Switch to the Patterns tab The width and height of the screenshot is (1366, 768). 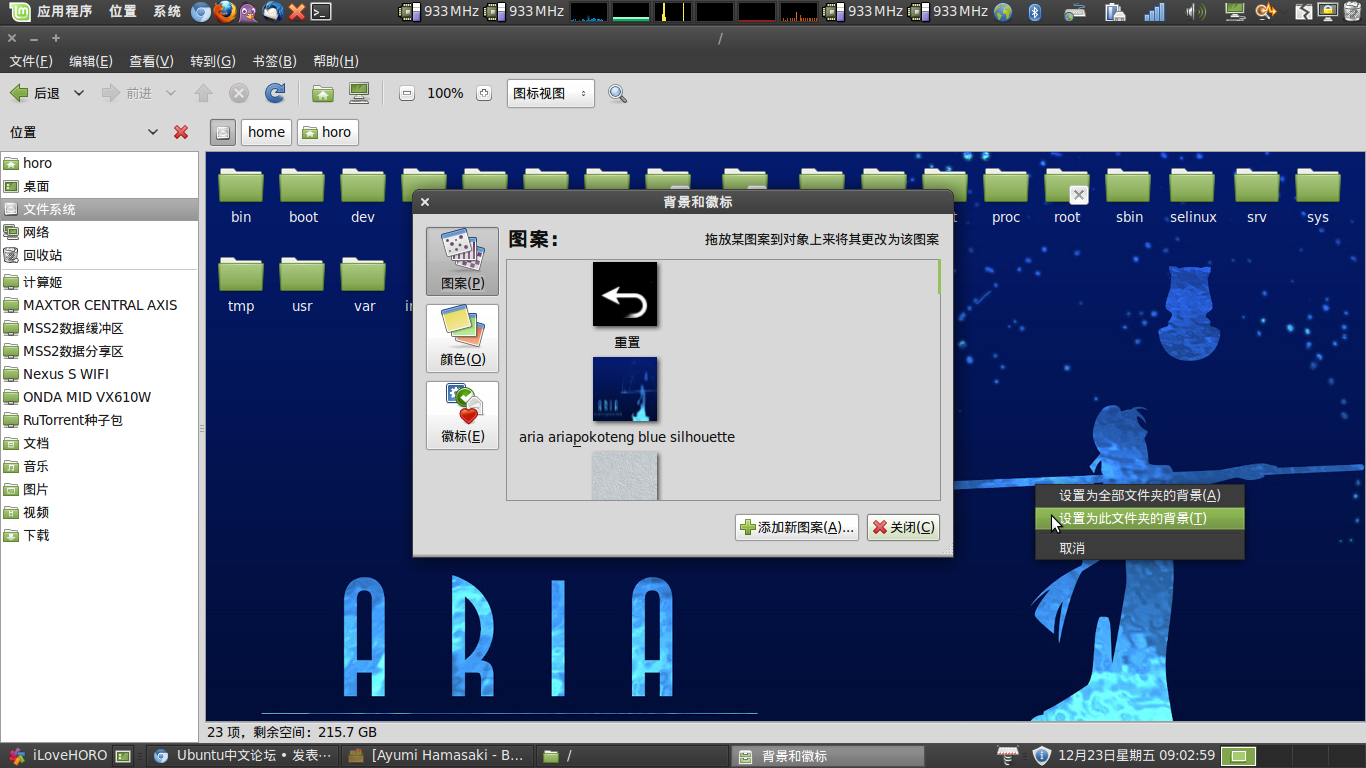[x=462, y=261]
